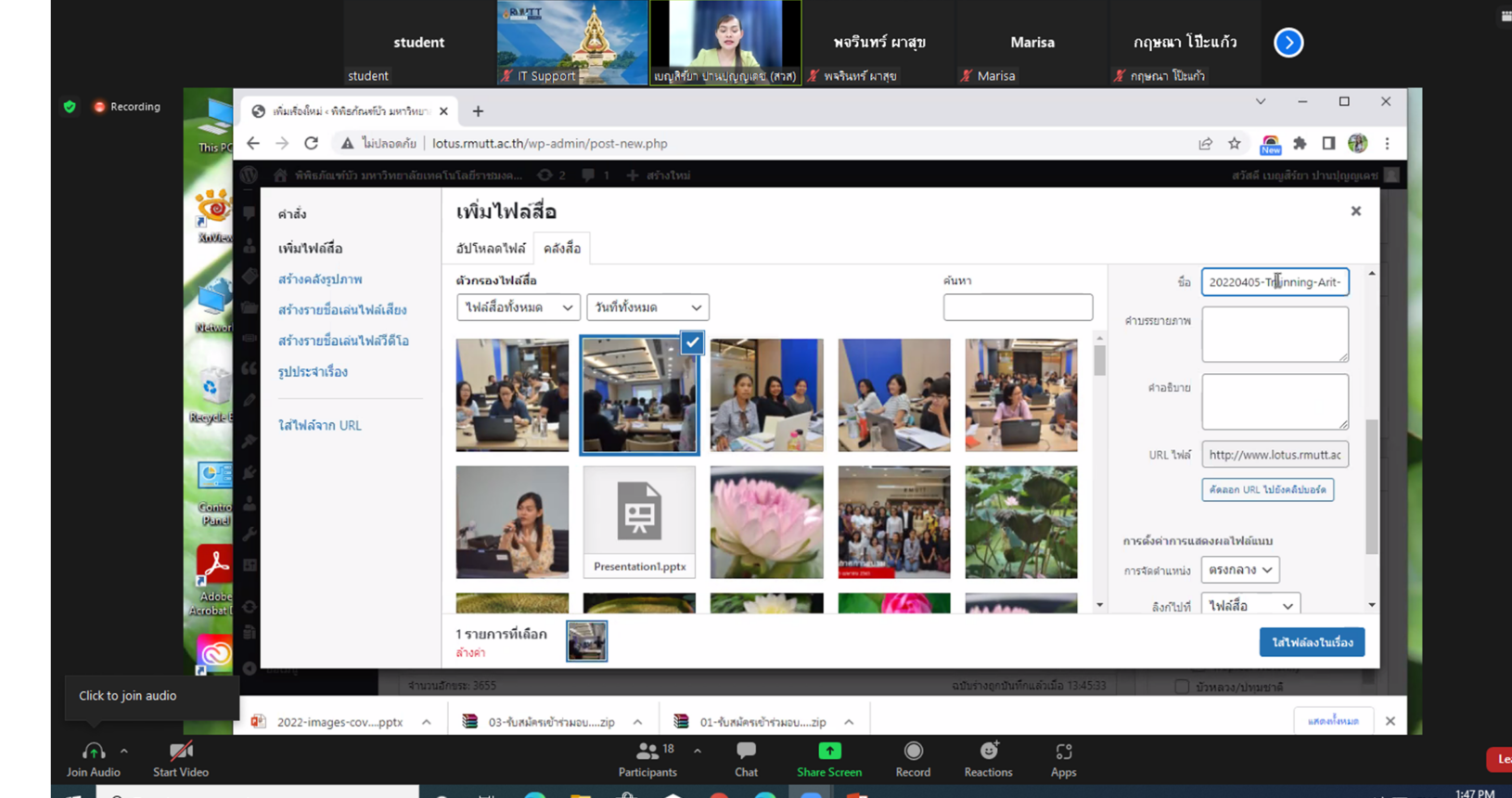Click show all downloads button

click(x=1333, y=721)
